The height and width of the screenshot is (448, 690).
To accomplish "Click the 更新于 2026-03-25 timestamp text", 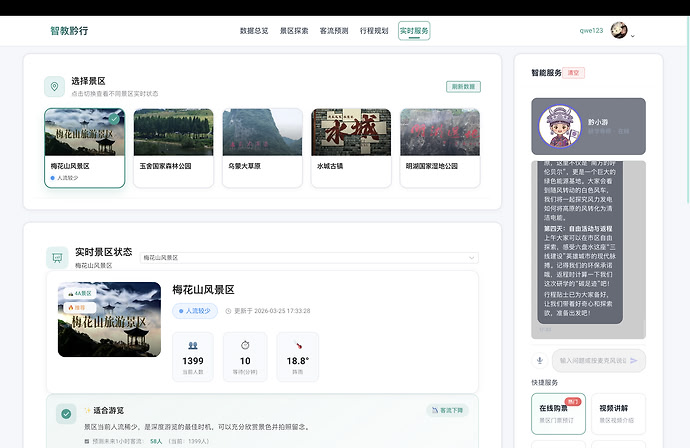I will (x=272, y=311).
